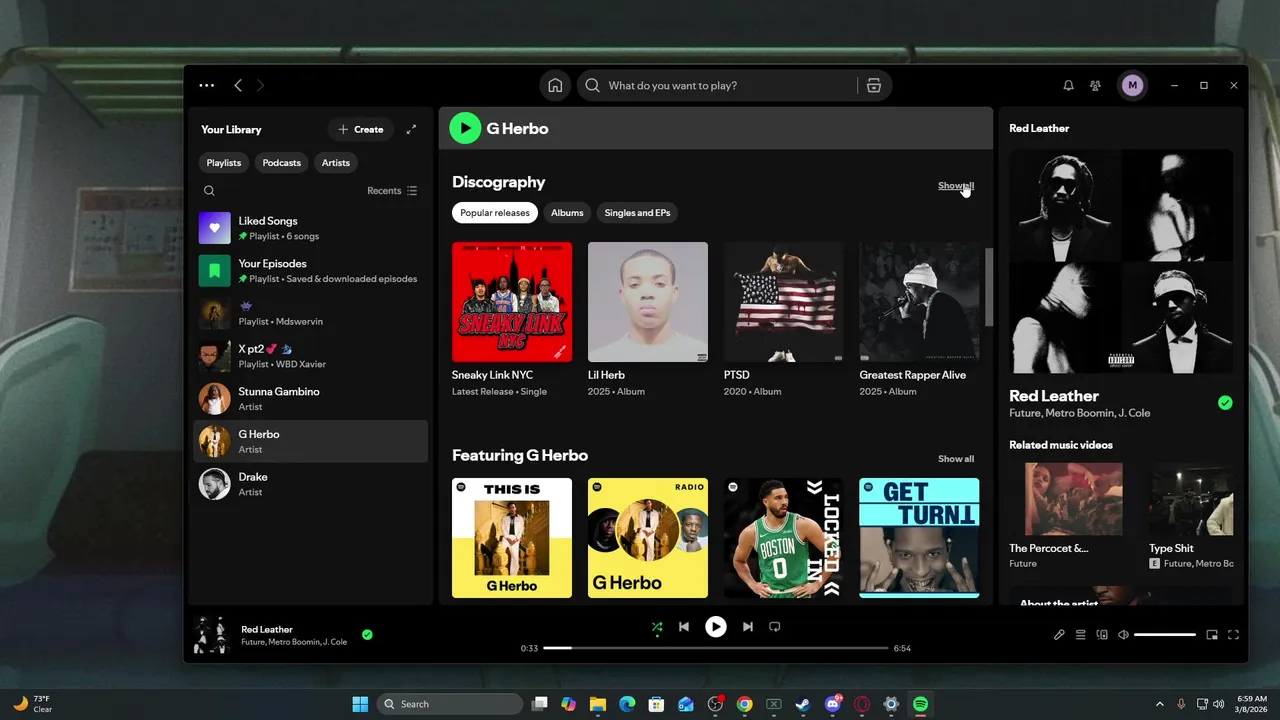Go back with the left arrow

[x=238, y=86]
